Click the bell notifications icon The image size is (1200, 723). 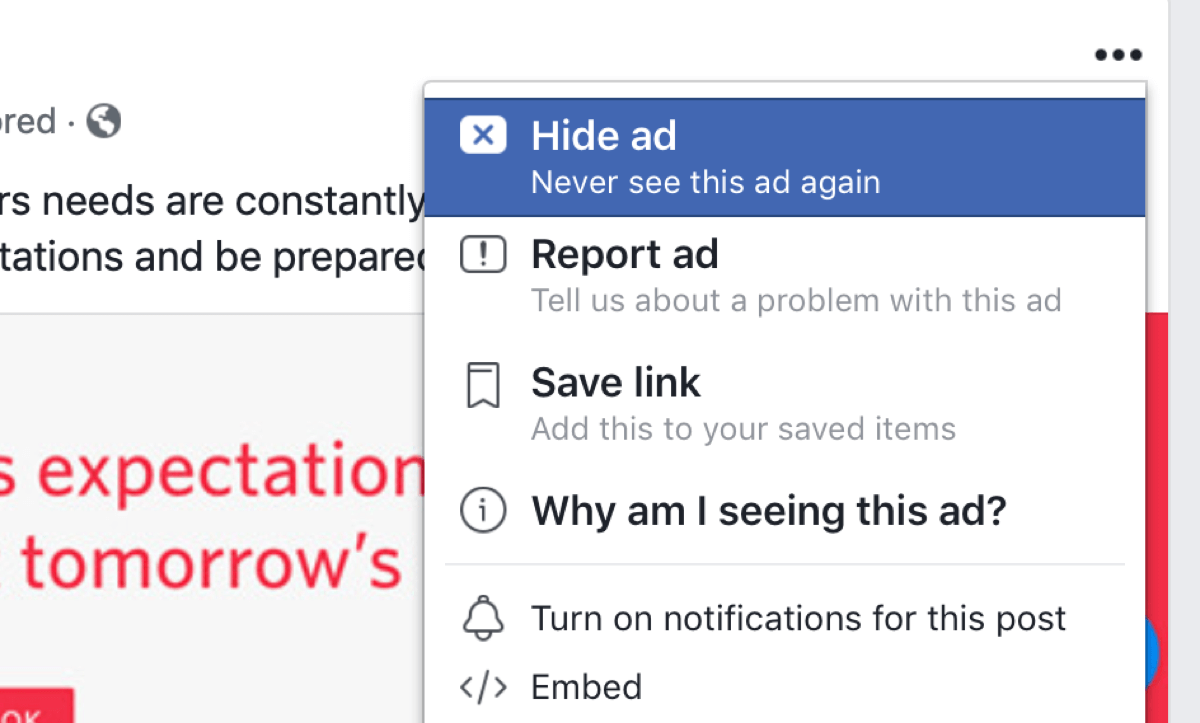coord(483,619)
